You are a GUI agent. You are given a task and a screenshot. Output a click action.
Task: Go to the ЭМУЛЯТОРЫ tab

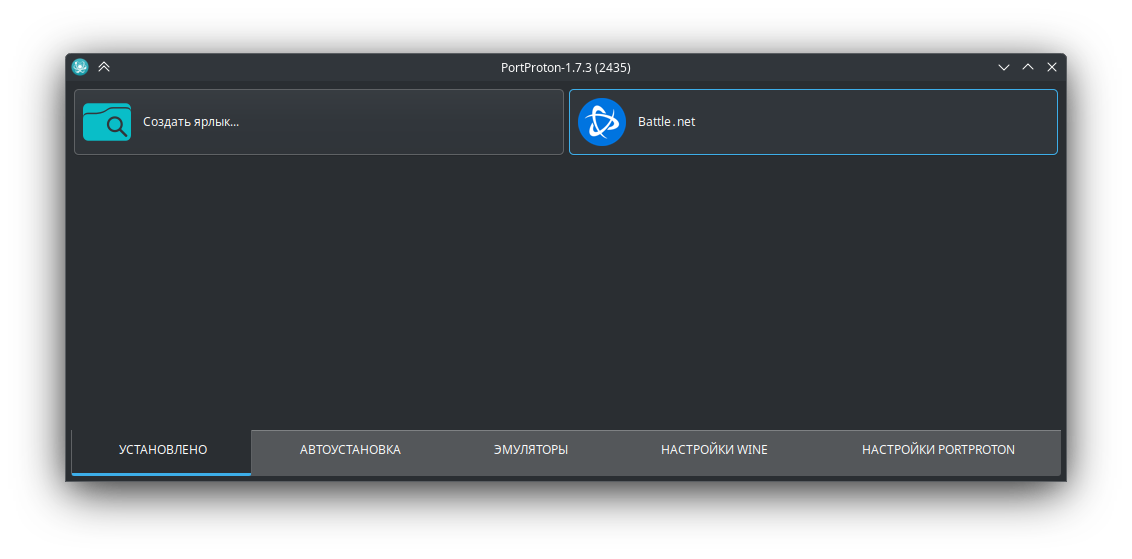(531, 450)
